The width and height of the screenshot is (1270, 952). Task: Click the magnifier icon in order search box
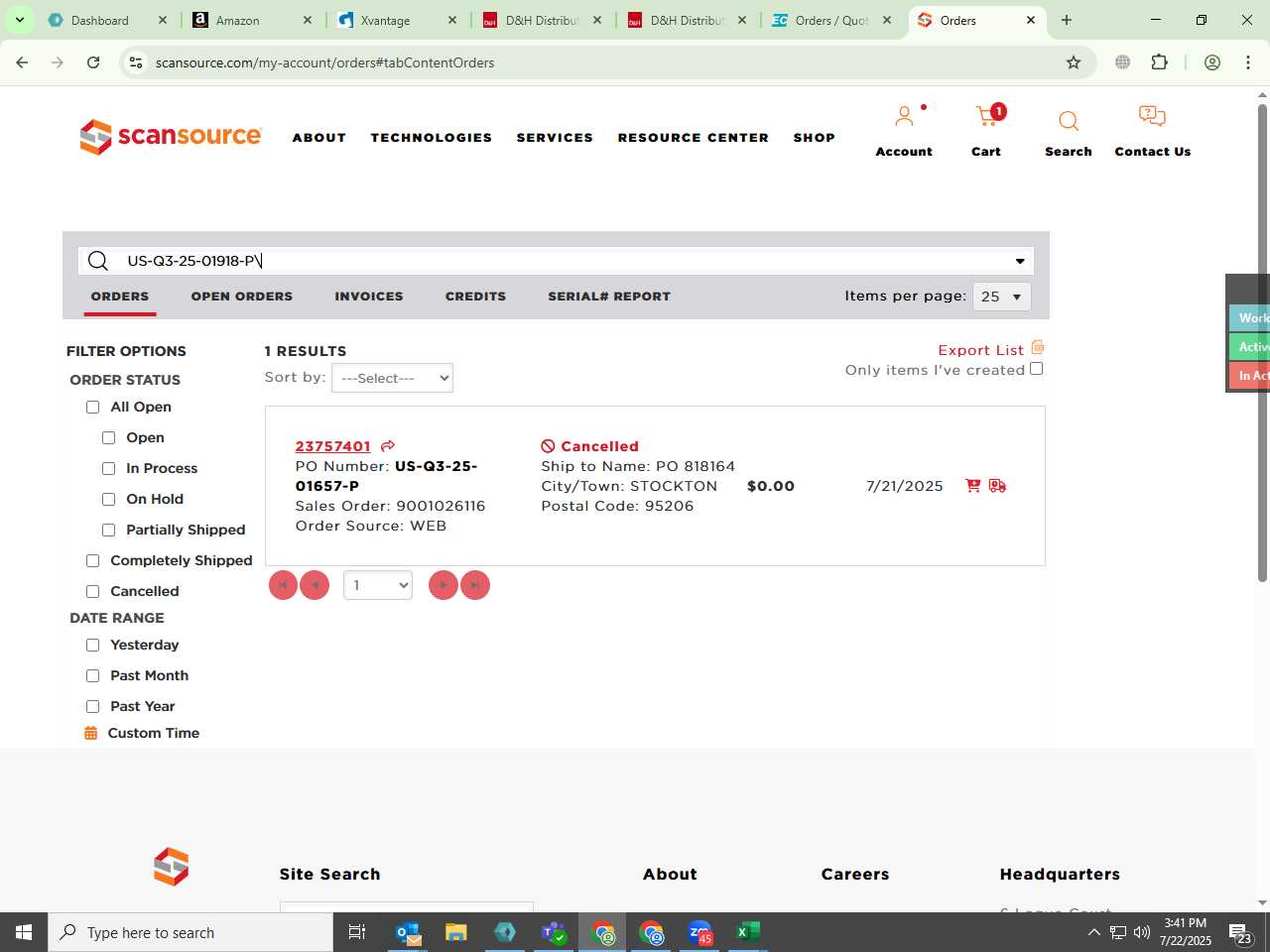[x=97, y=261]
